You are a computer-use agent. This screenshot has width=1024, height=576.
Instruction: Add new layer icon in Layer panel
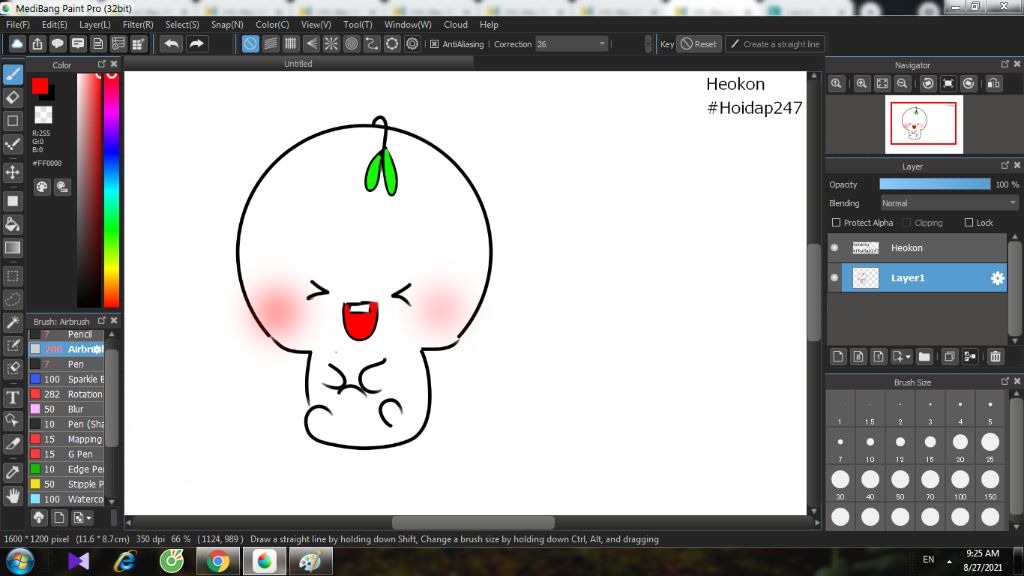[839, 357]
